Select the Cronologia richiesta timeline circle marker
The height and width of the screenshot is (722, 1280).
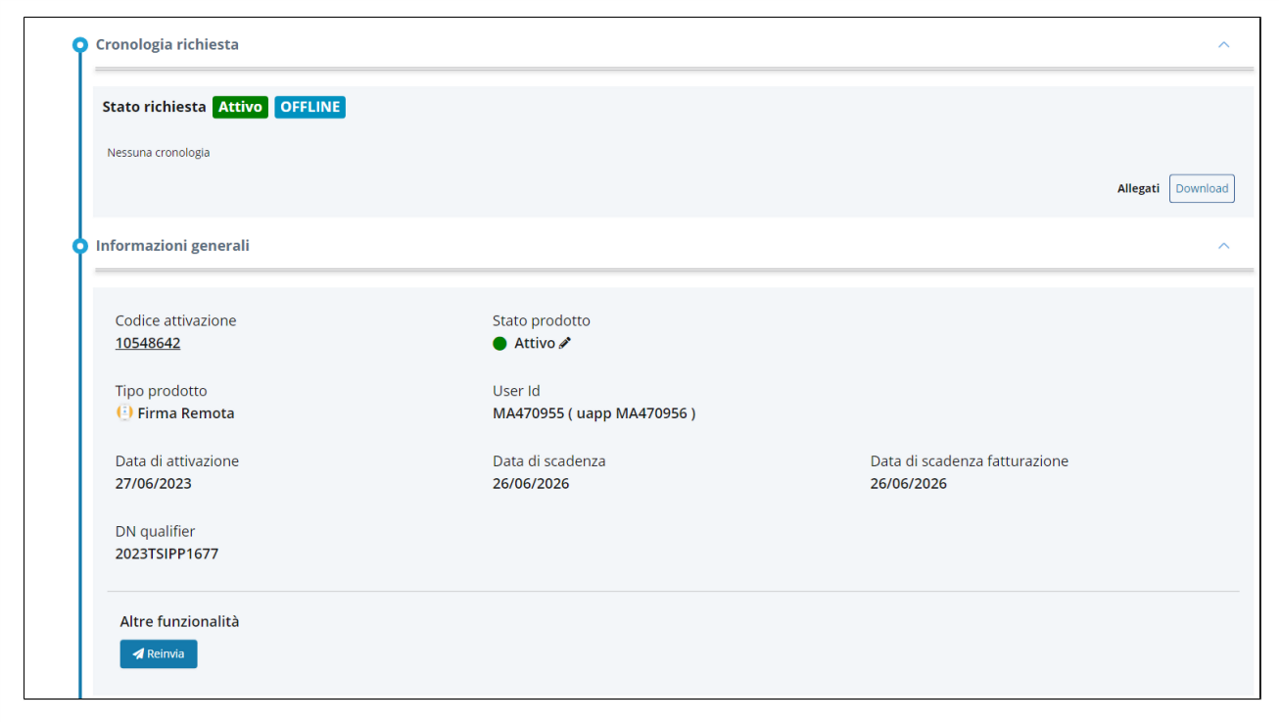click(80, 45)
